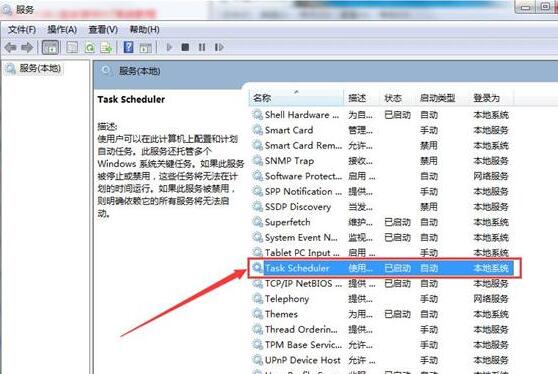Screen dimensions: 558x374
Task: Click the green Refresh toolbar icon
Action: 90,47
